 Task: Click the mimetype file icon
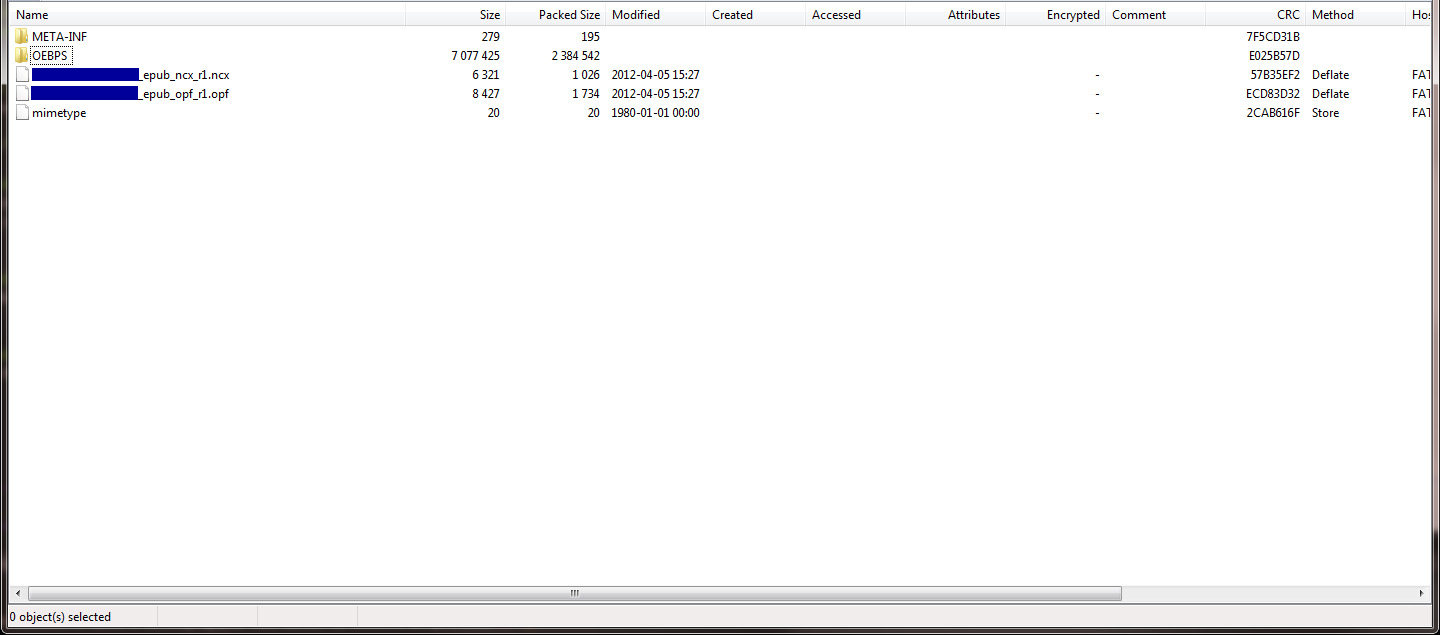(22, 113)
